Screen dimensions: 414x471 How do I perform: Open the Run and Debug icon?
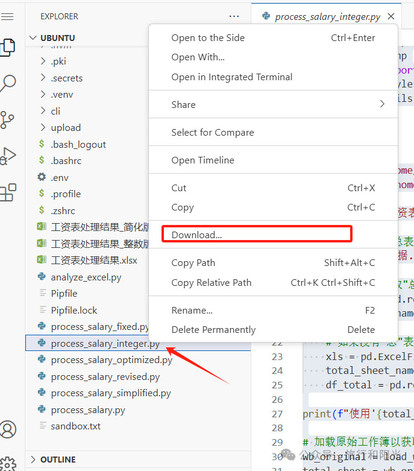[x=8, y=156]
